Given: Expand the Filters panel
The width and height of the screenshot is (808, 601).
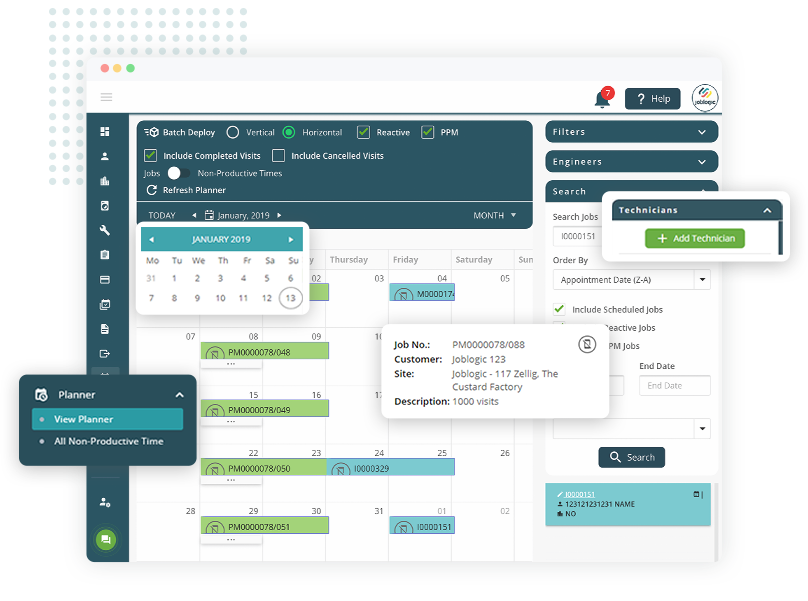Looking at the screenshot, I should point(631,131).
